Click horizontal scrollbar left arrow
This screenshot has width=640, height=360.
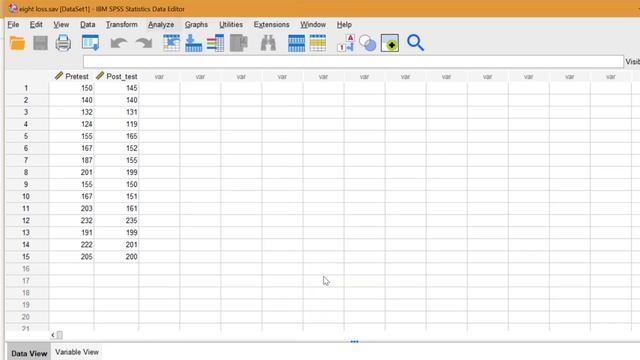click(x=53, y=335)
